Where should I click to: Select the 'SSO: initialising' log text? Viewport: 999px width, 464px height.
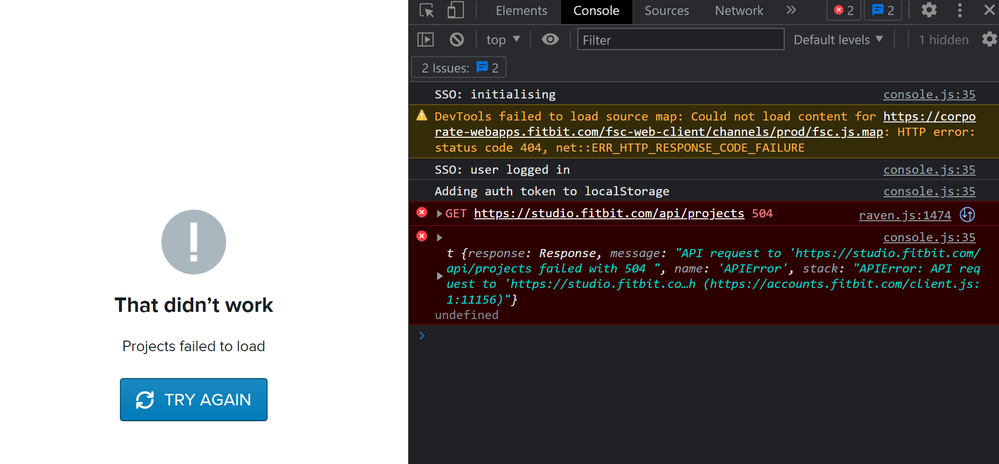click(x=495, y=94)
